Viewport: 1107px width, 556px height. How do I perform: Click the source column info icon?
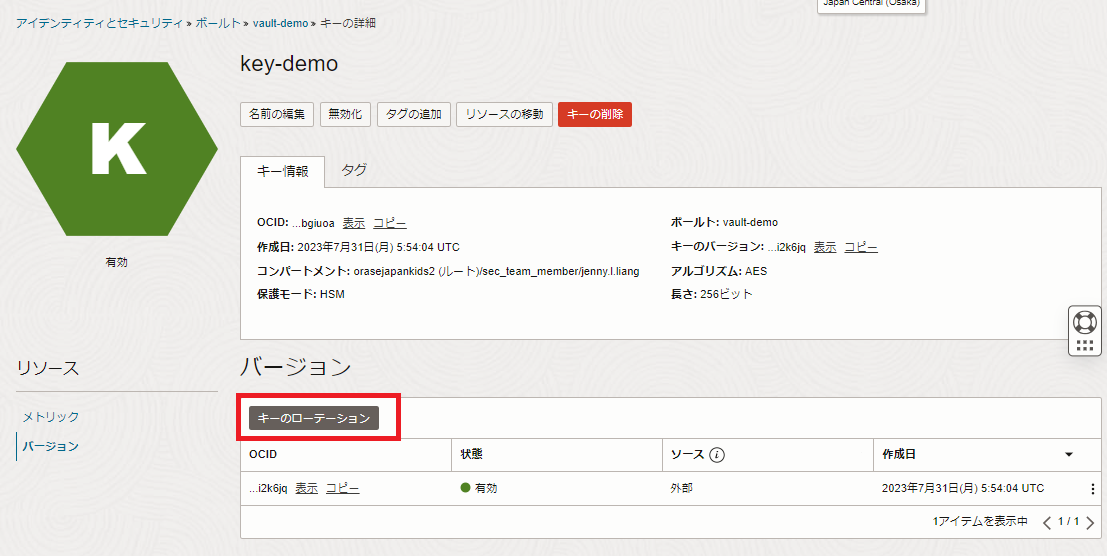tap(717, 455)
